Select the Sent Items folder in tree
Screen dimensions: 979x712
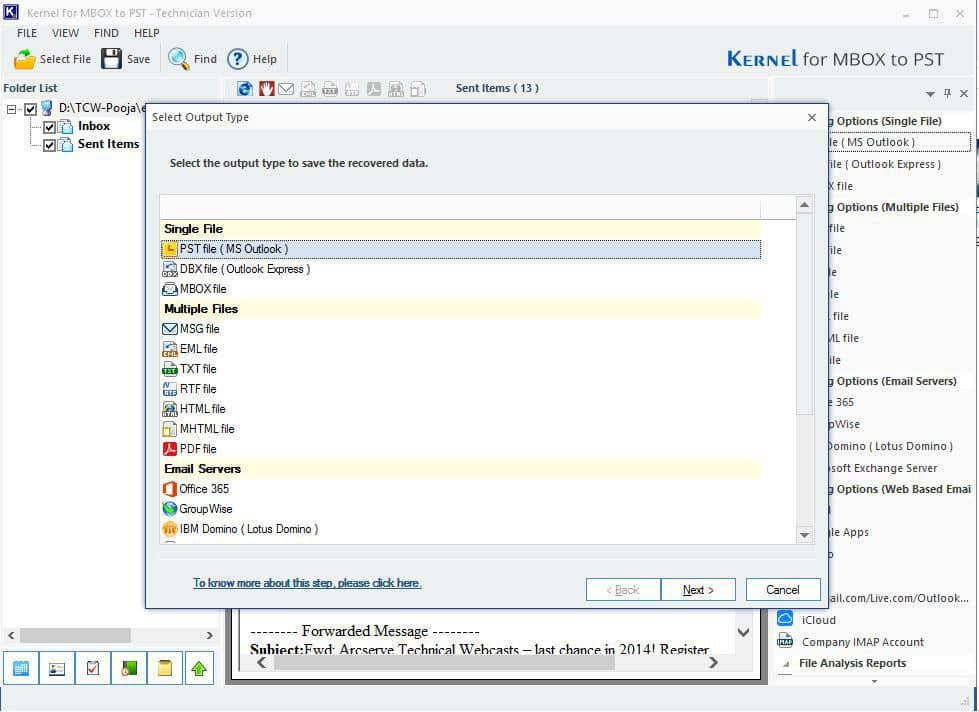(108, 144)
